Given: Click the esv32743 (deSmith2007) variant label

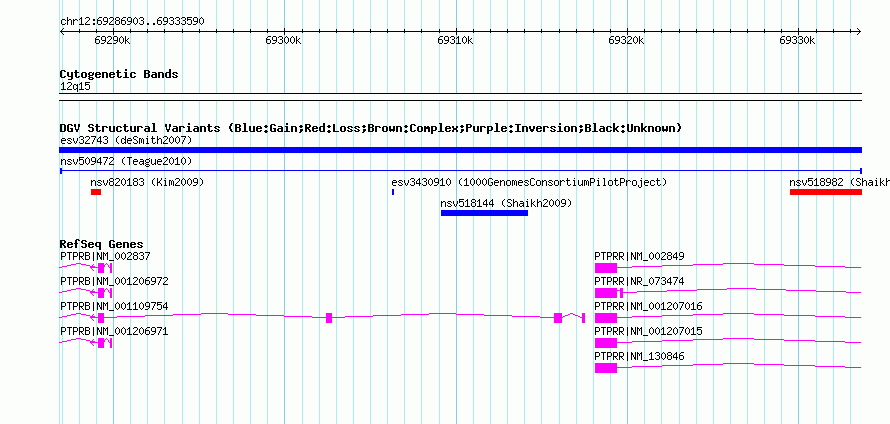Looking at the screenshot, I should 126,140.
